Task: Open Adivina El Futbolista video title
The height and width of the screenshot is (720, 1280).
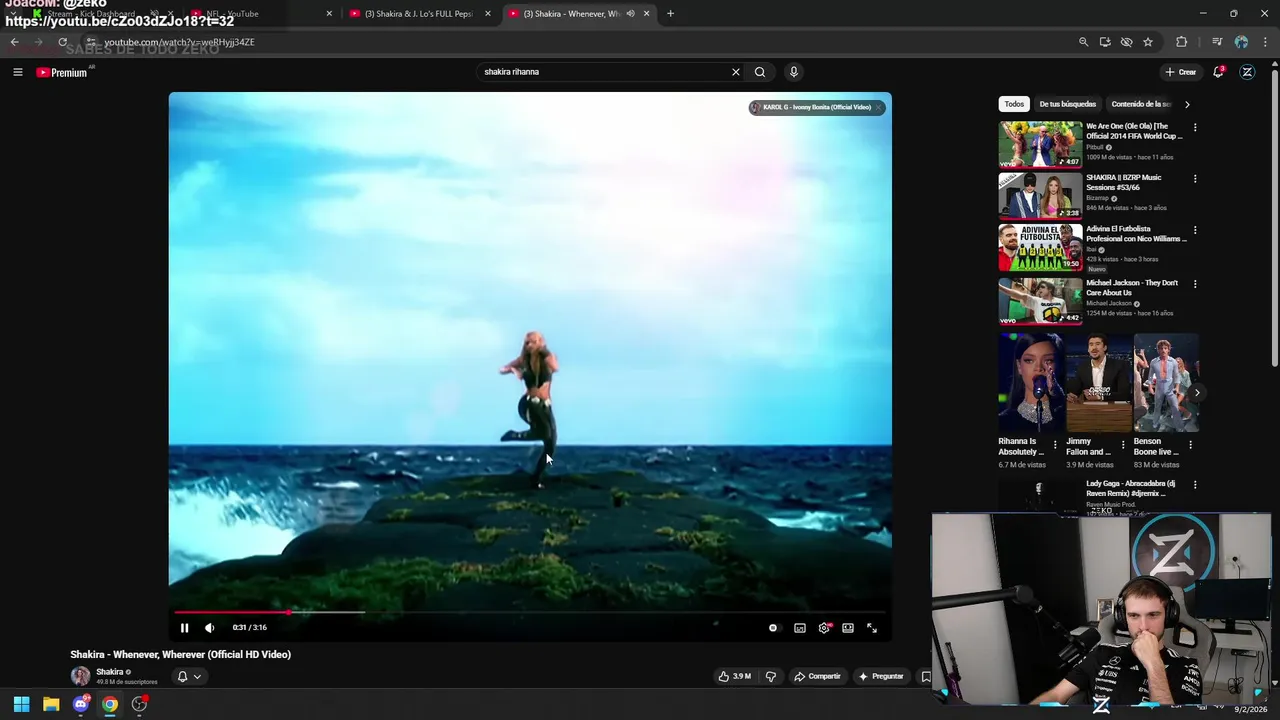Action: (x=1136, y=234)
